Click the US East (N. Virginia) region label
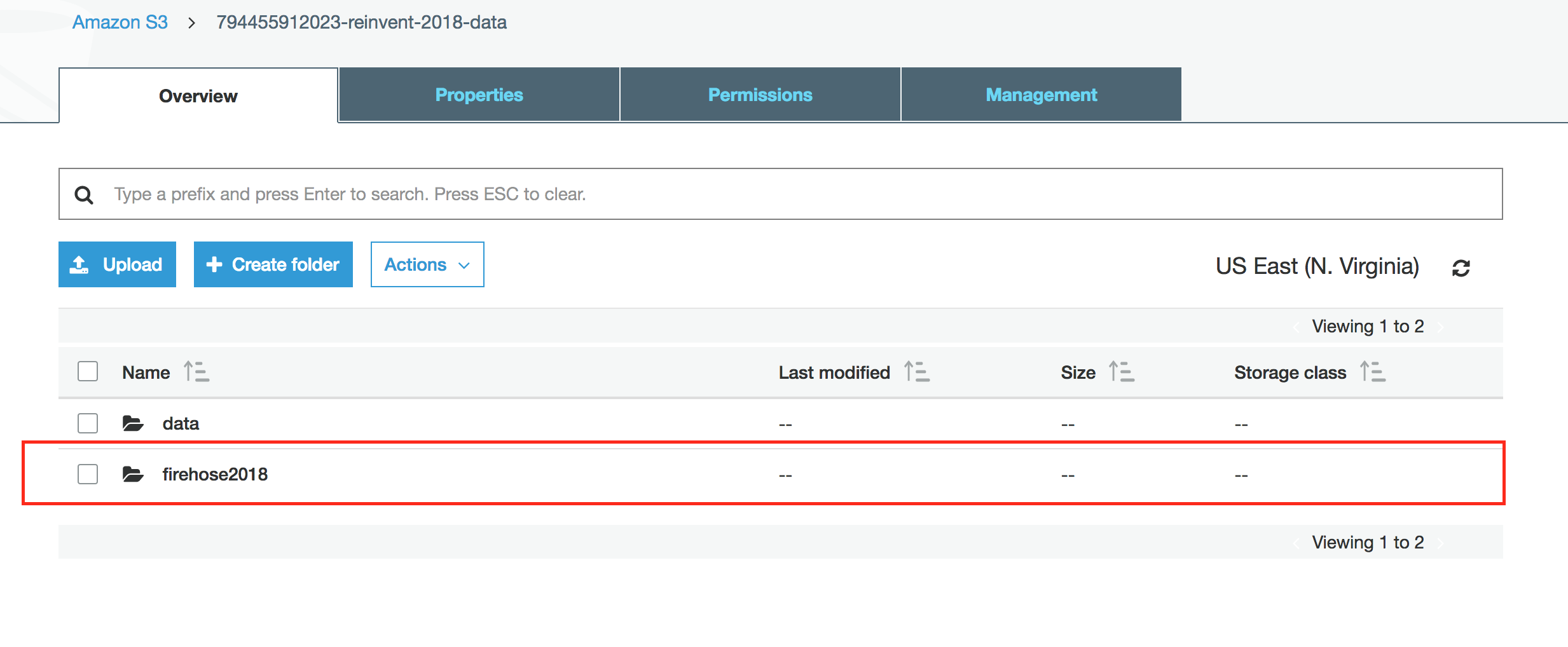 point(1317,266)
